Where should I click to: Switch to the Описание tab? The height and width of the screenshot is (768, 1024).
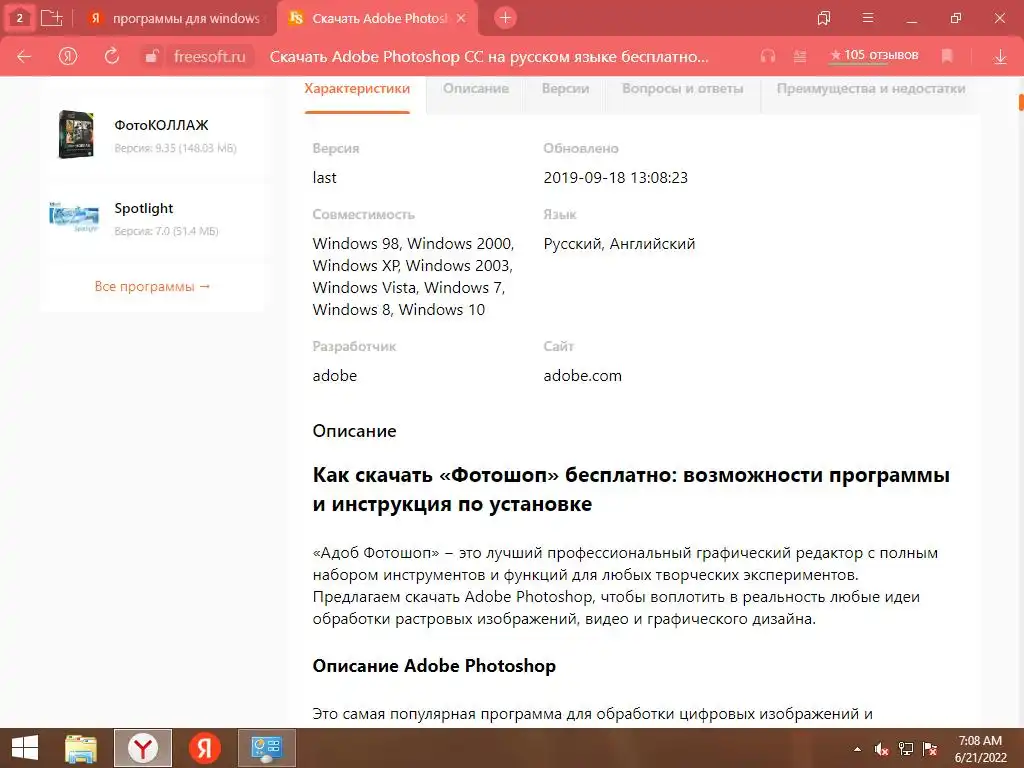point(475,89)
